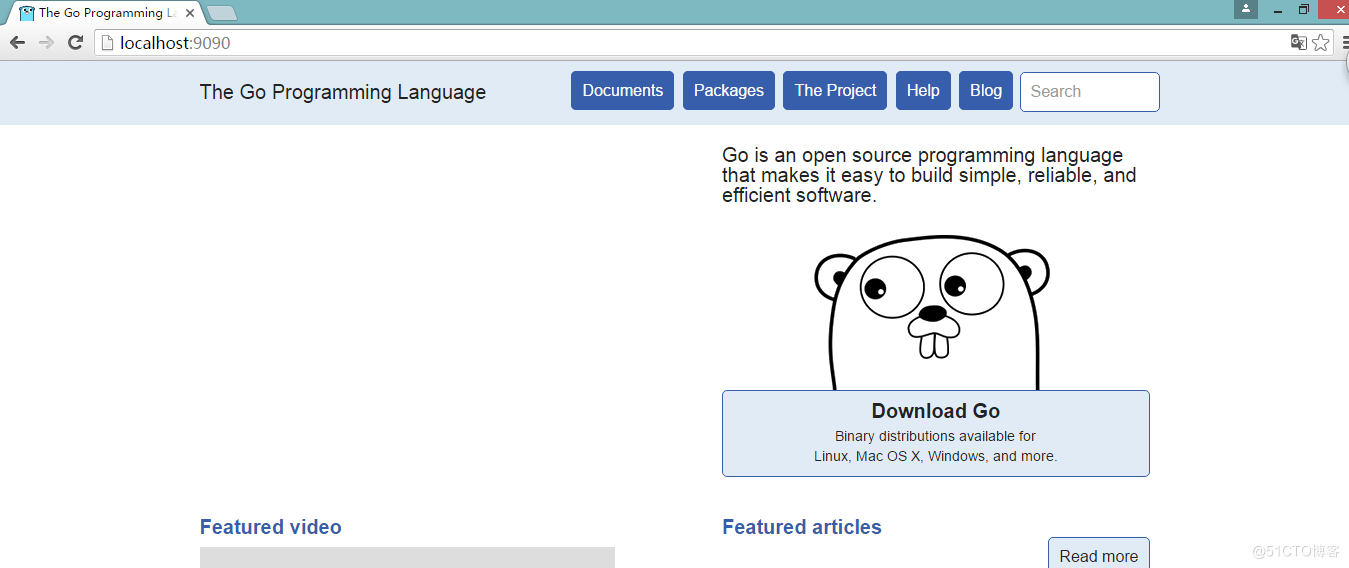The image size is (1349, 568).
Task: Click the Read more button
Action: click(x=1099, y=554)
